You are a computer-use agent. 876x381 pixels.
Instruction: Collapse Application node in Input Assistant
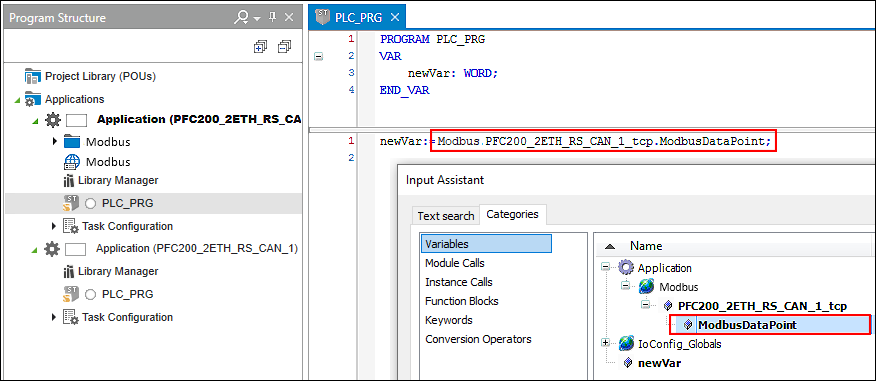pyautogui.click(x=605, y=268)
